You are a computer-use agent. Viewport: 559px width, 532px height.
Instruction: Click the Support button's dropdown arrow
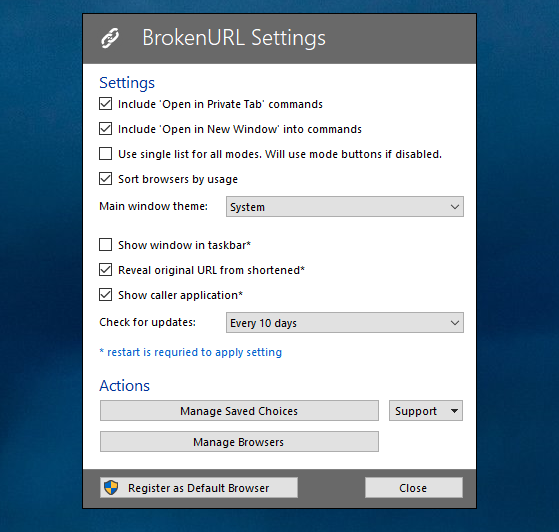(454, 411)
